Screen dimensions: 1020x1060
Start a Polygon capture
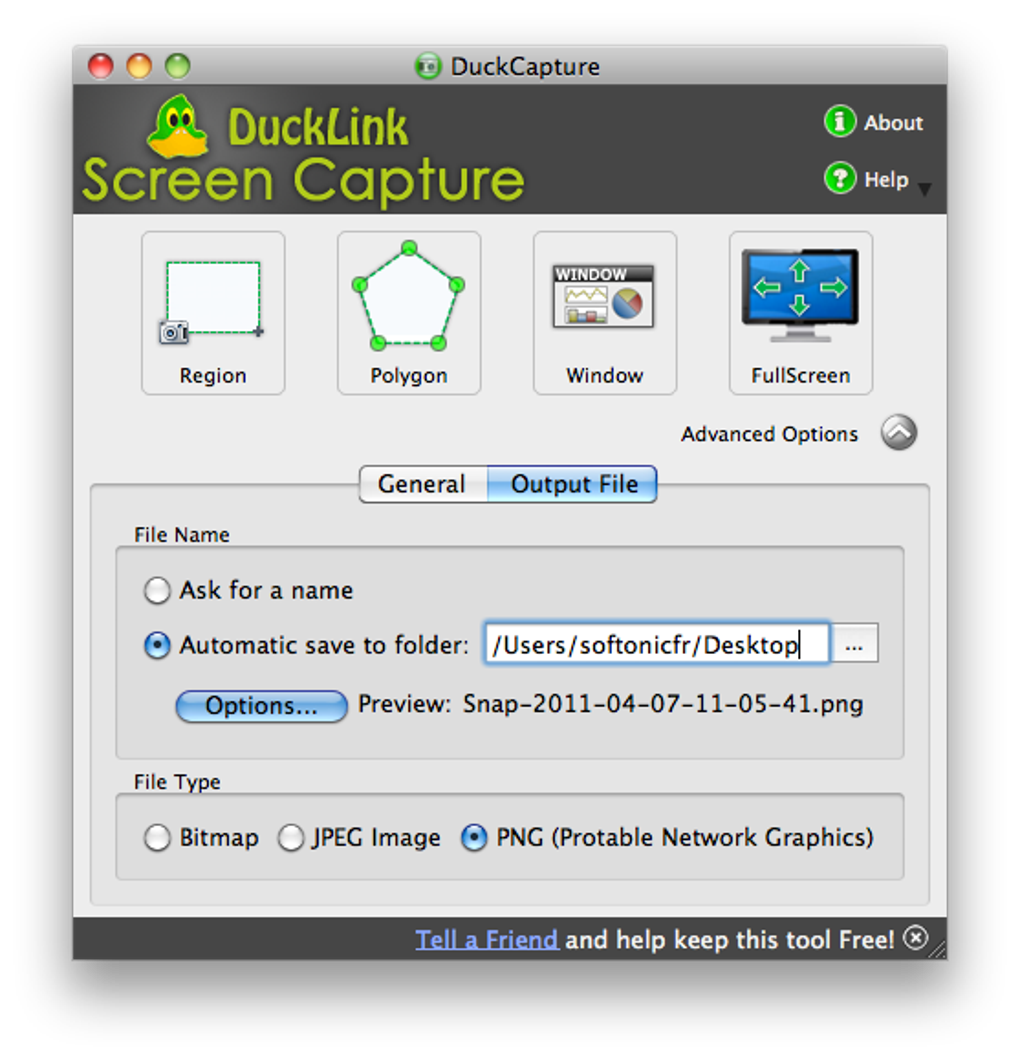pyautogui.click(x=409, y=313)
